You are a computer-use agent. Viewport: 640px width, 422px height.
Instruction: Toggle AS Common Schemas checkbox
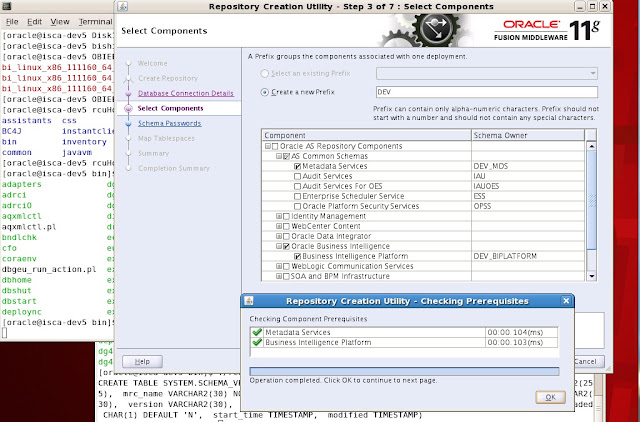pyautogui.click(x=286, y=156)
